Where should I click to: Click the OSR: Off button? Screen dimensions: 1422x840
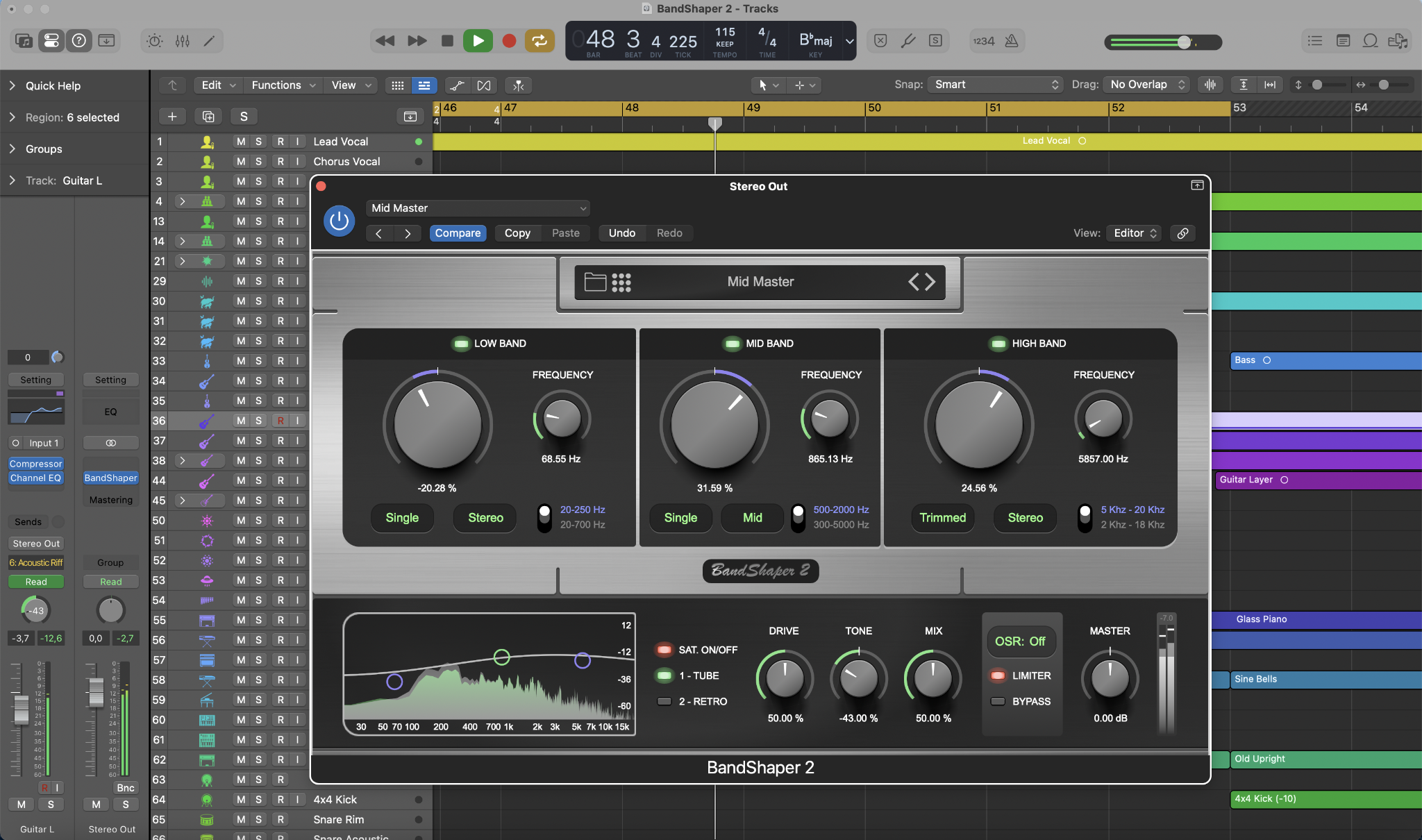coord(1020,641)
